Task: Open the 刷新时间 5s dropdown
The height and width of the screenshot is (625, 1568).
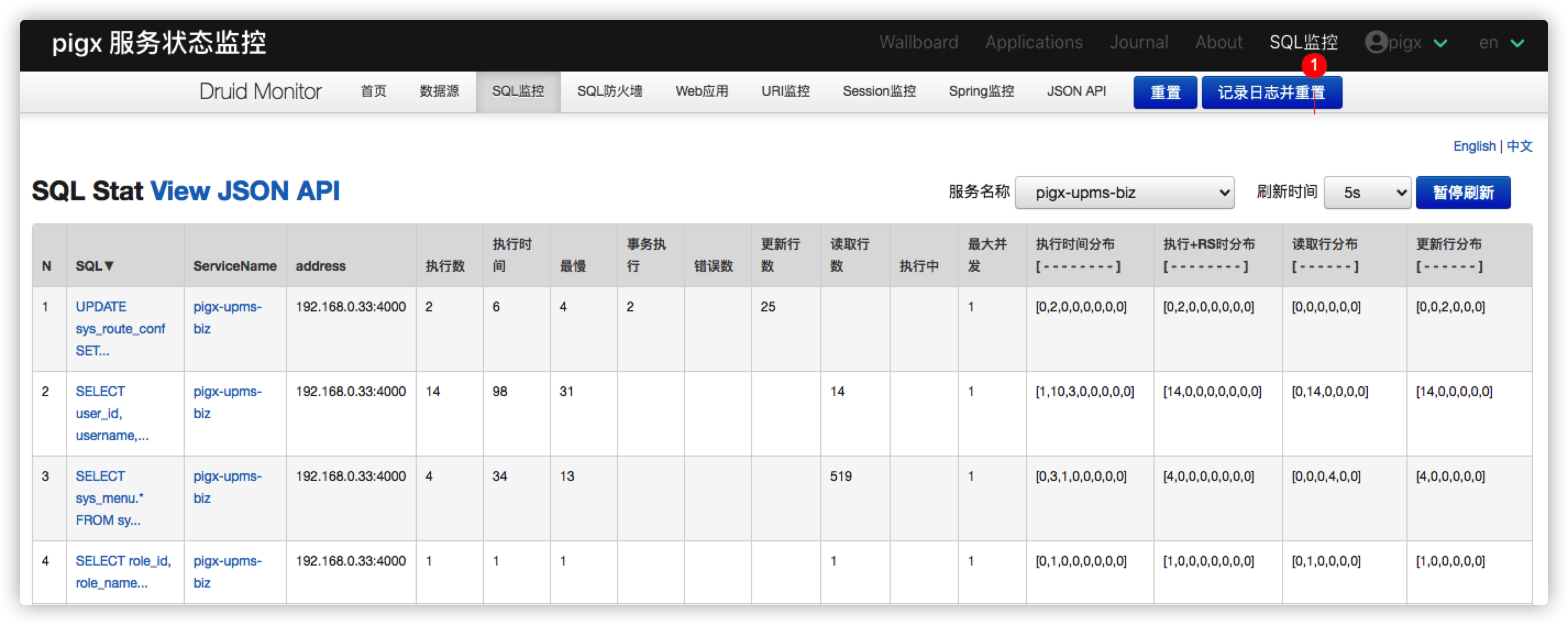Action: (1367, 193)
